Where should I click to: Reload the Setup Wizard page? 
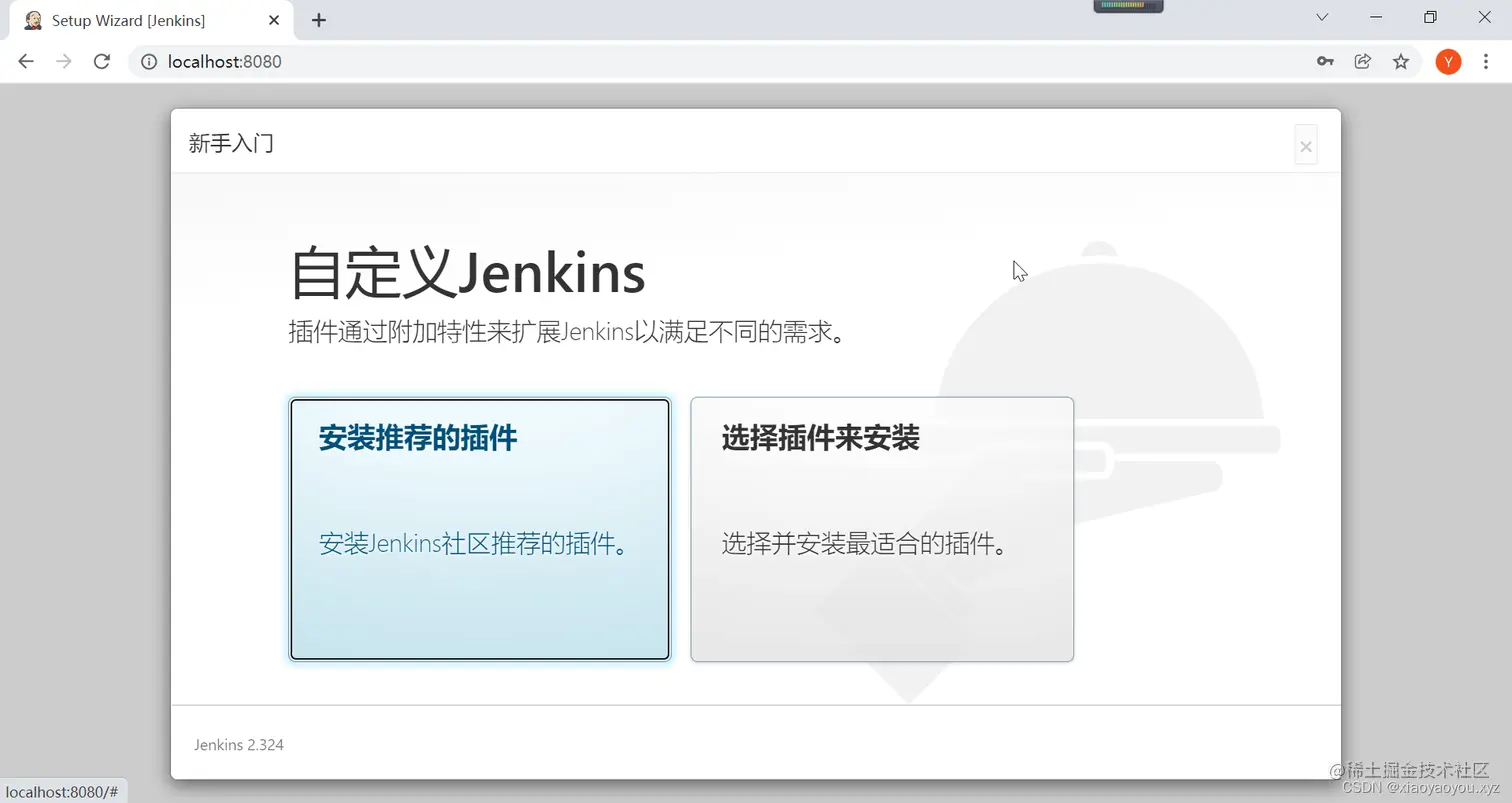click(x=101, y=61)
